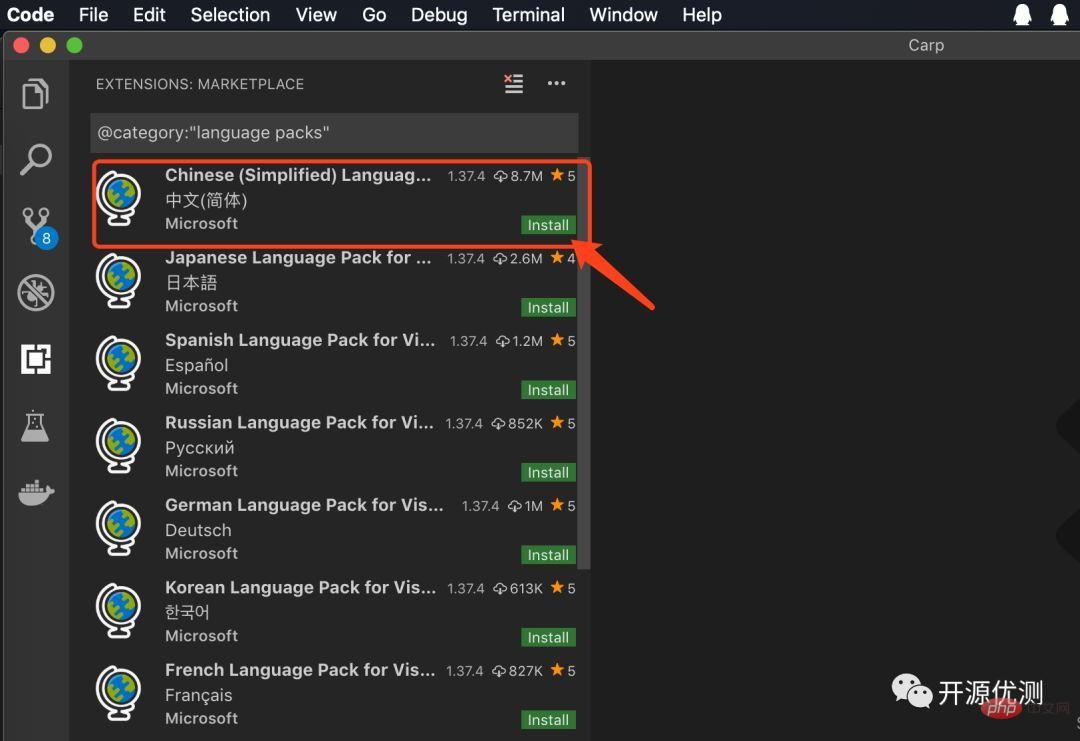Open Source Control view with 8 badge
This screenshot has width=1080, height=741.
[x=39, y=227]
